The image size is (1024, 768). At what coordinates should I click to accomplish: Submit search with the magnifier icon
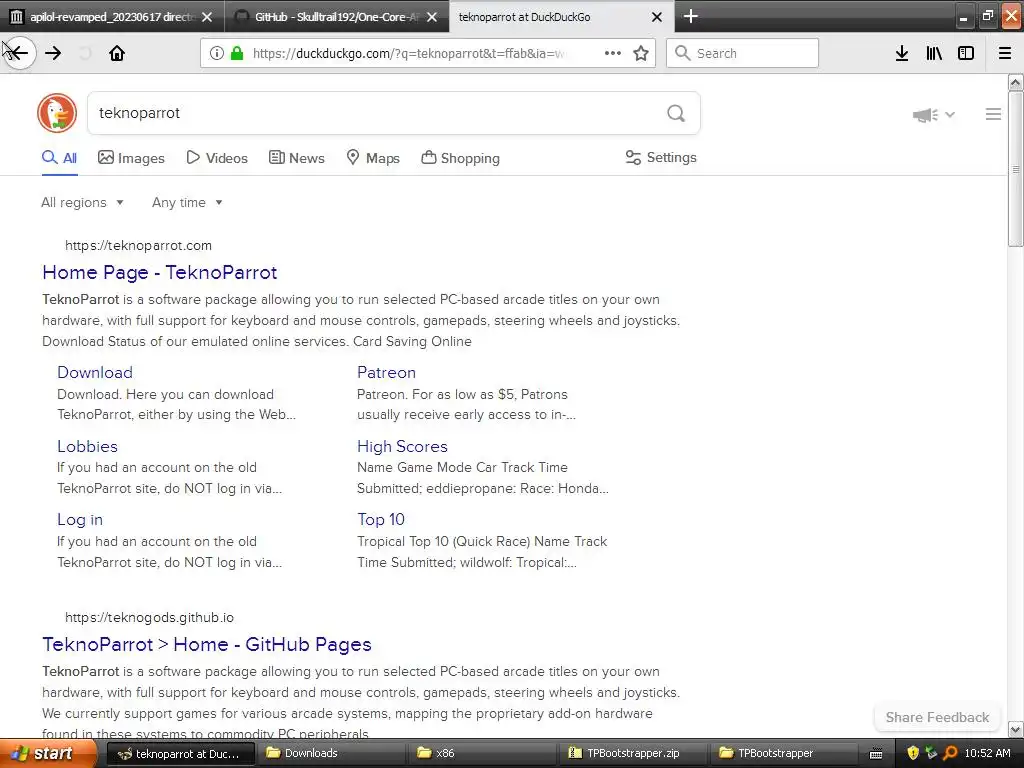click(x=676, y=113)
